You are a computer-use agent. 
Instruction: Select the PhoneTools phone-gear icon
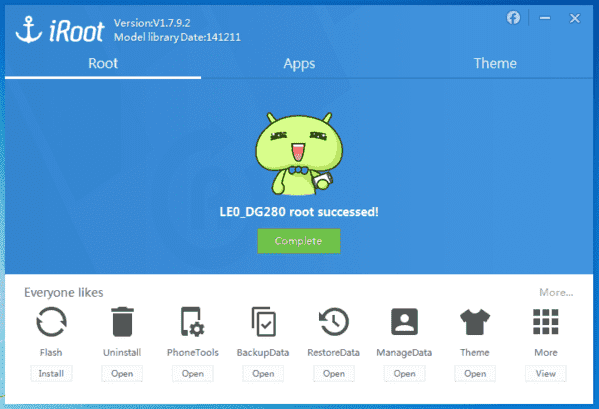click(x=193, y=322)
